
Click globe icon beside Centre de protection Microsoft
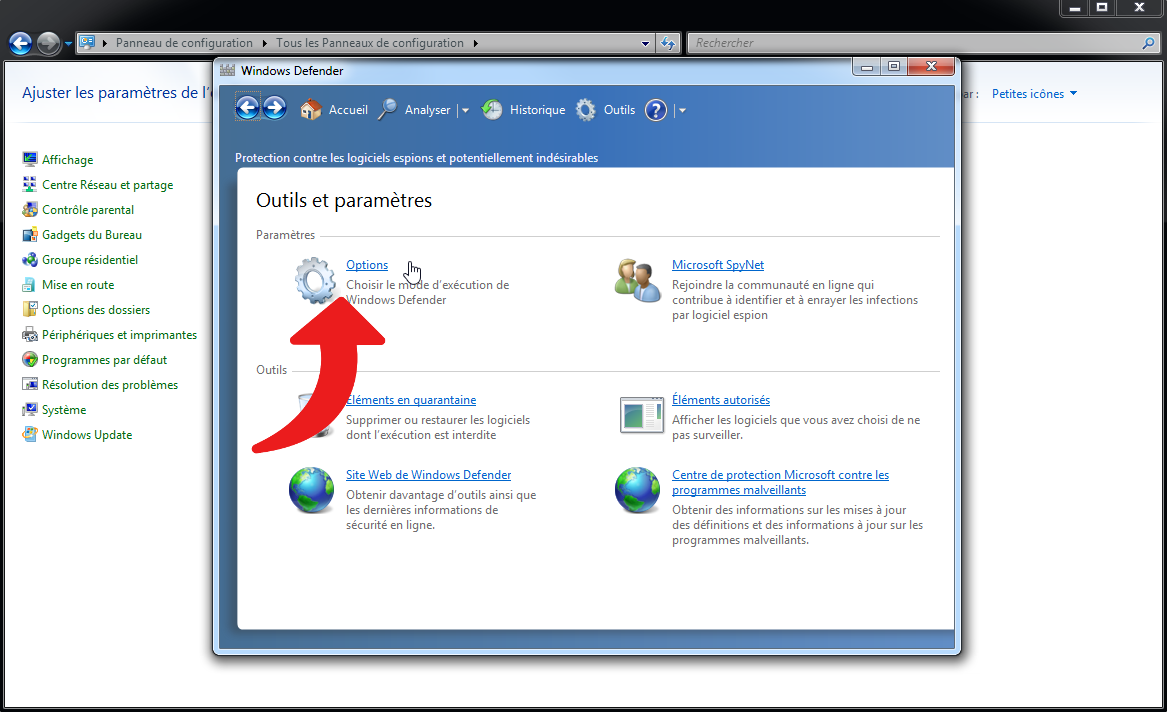click(638, 490)
